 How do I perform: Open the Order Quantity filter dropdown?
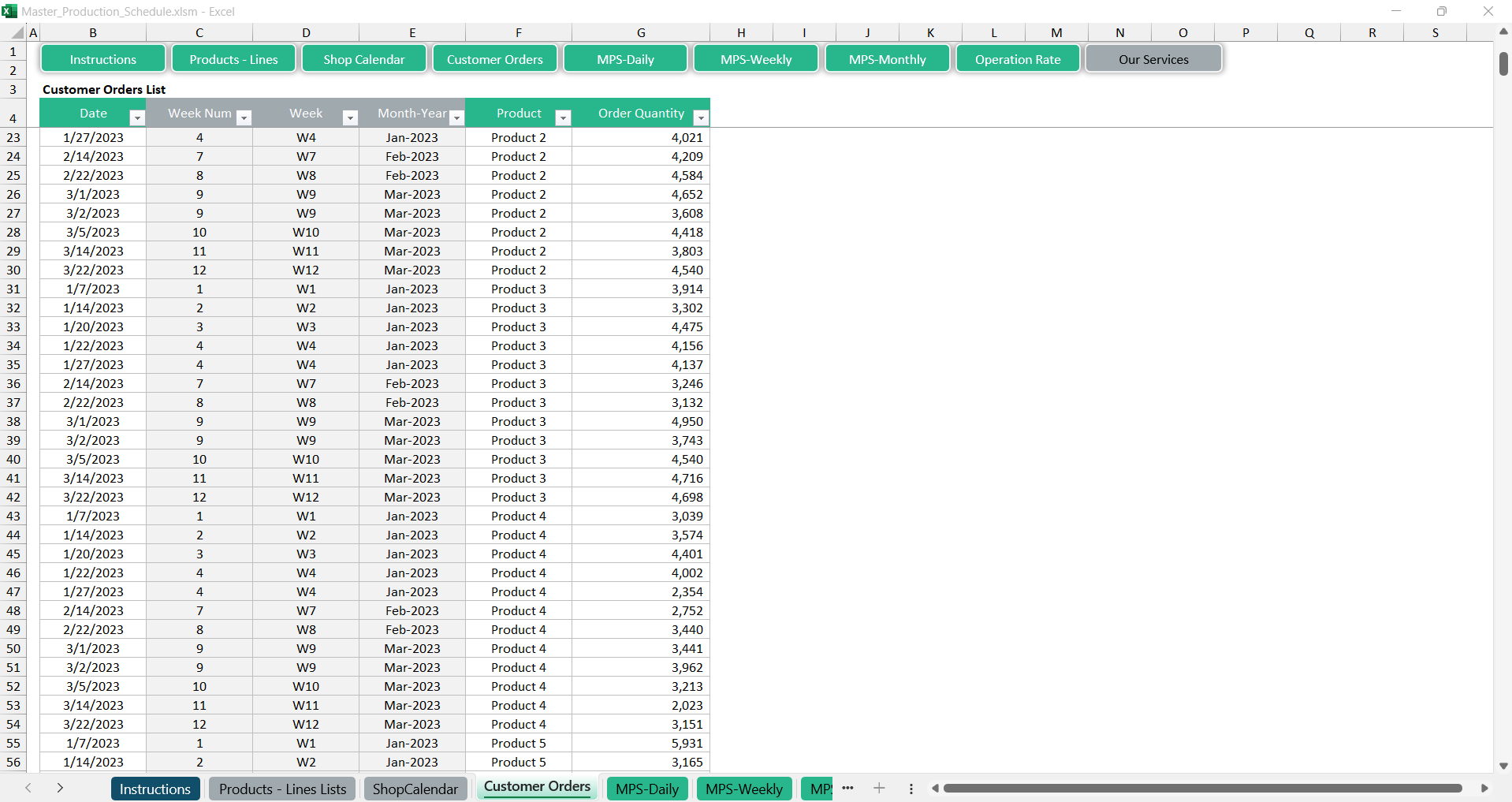(700, 118)
